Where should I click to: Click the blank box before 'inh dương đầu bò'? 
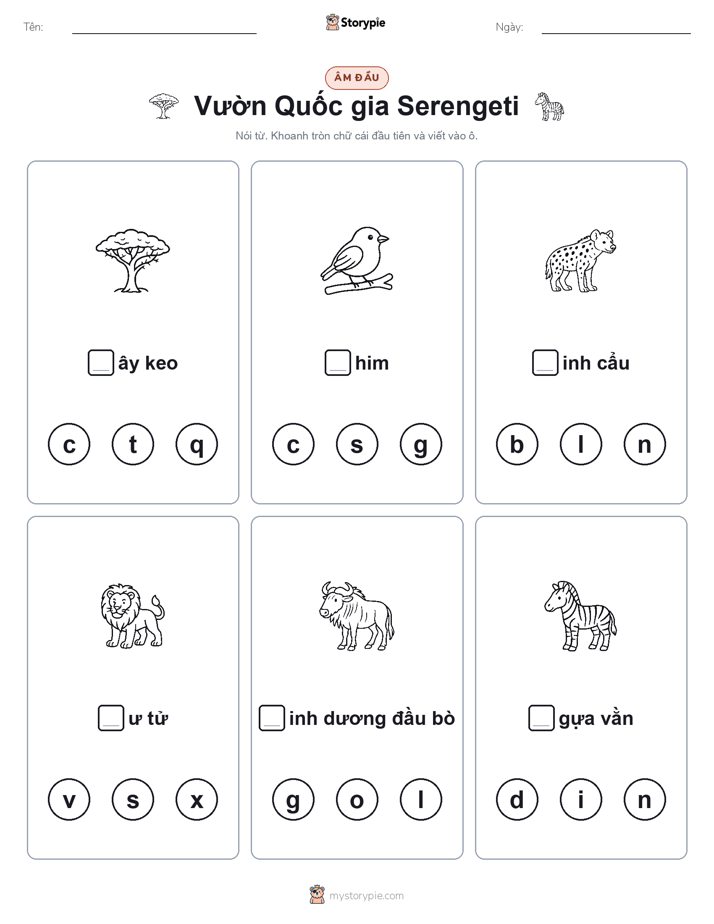point(272,718)
